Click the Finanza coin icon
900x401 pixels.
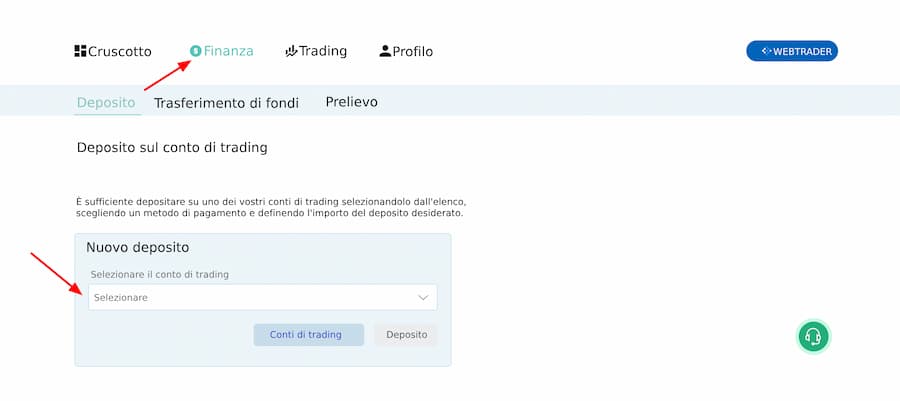(196, 51)
